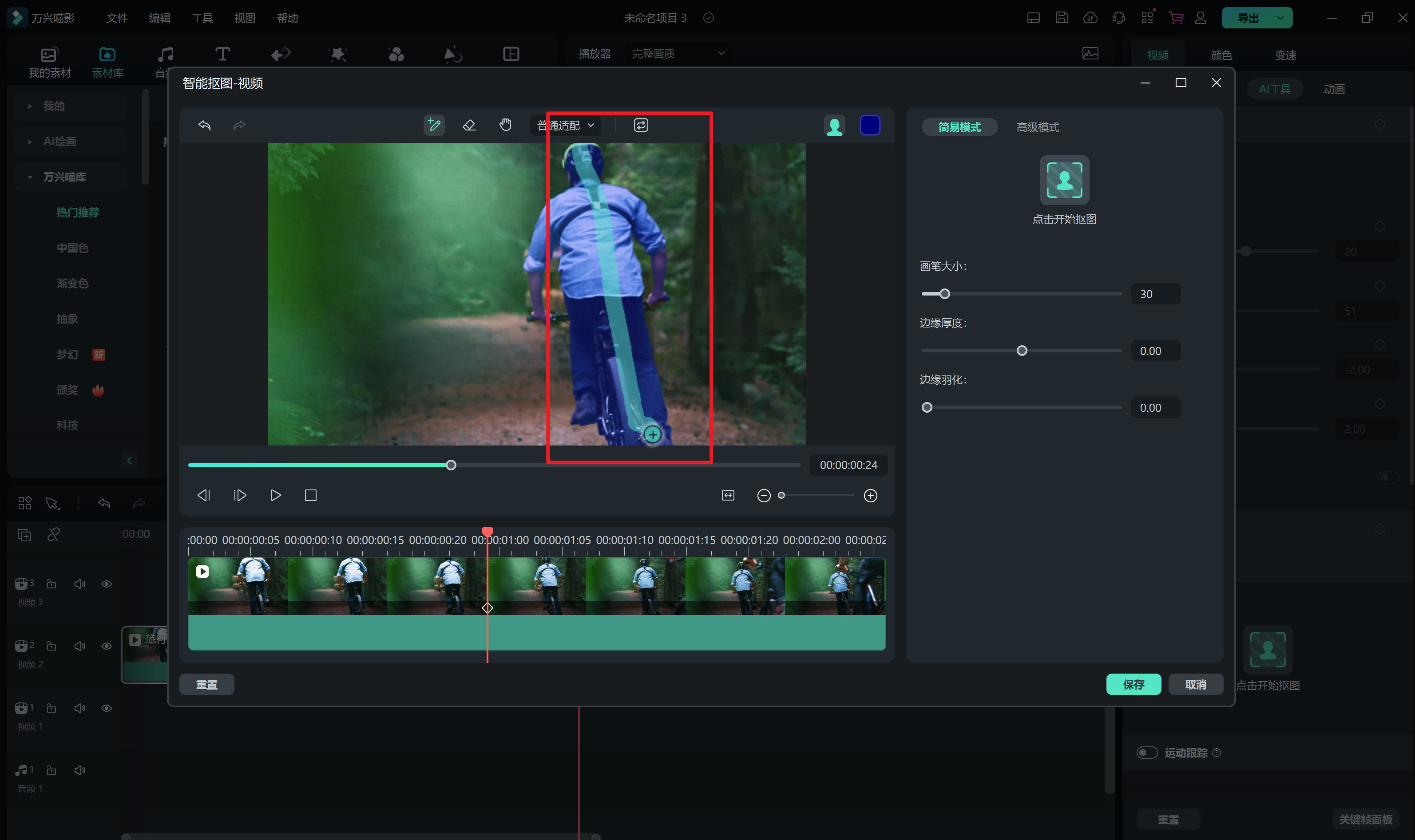The image size is (1415, 840).
Task: Mute the 音频 1 track
Action: (x=79, y=770)
